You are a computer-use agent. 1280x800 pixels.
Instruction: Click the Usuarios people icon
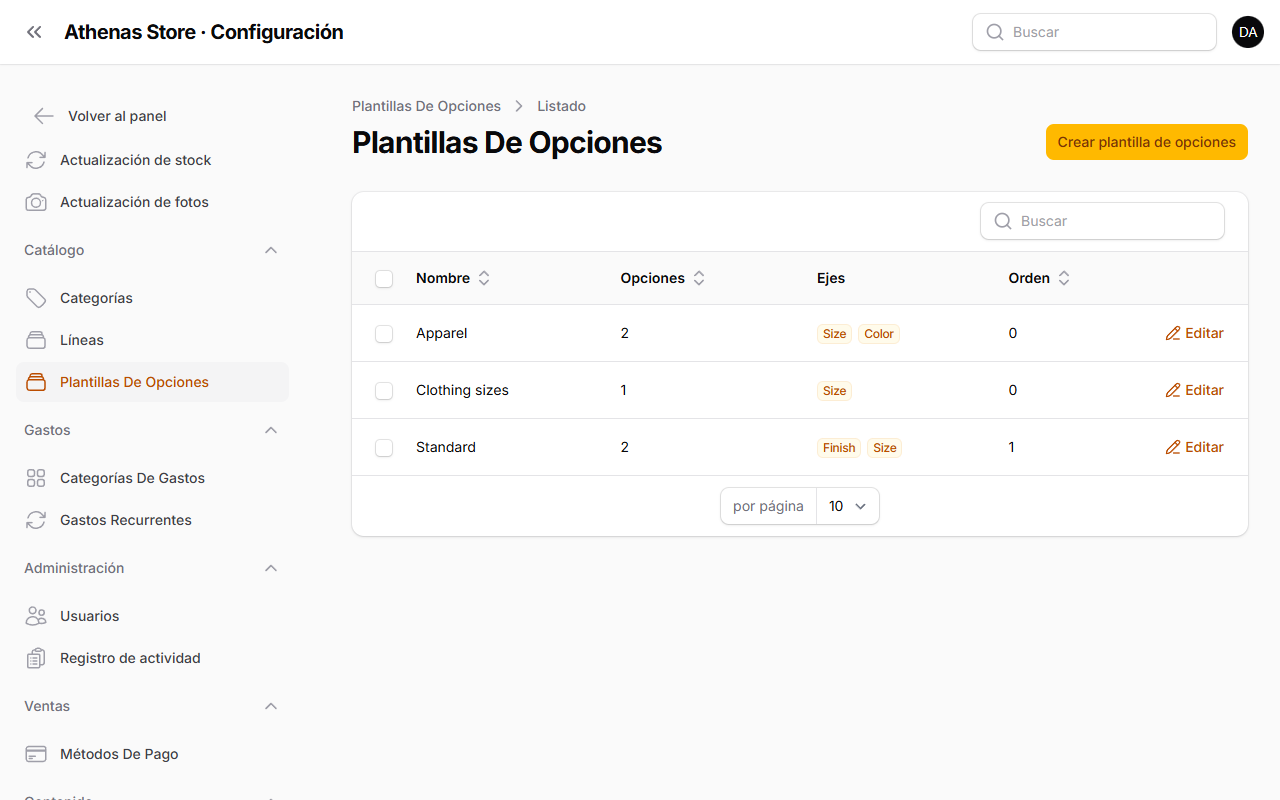click(36, 616)
